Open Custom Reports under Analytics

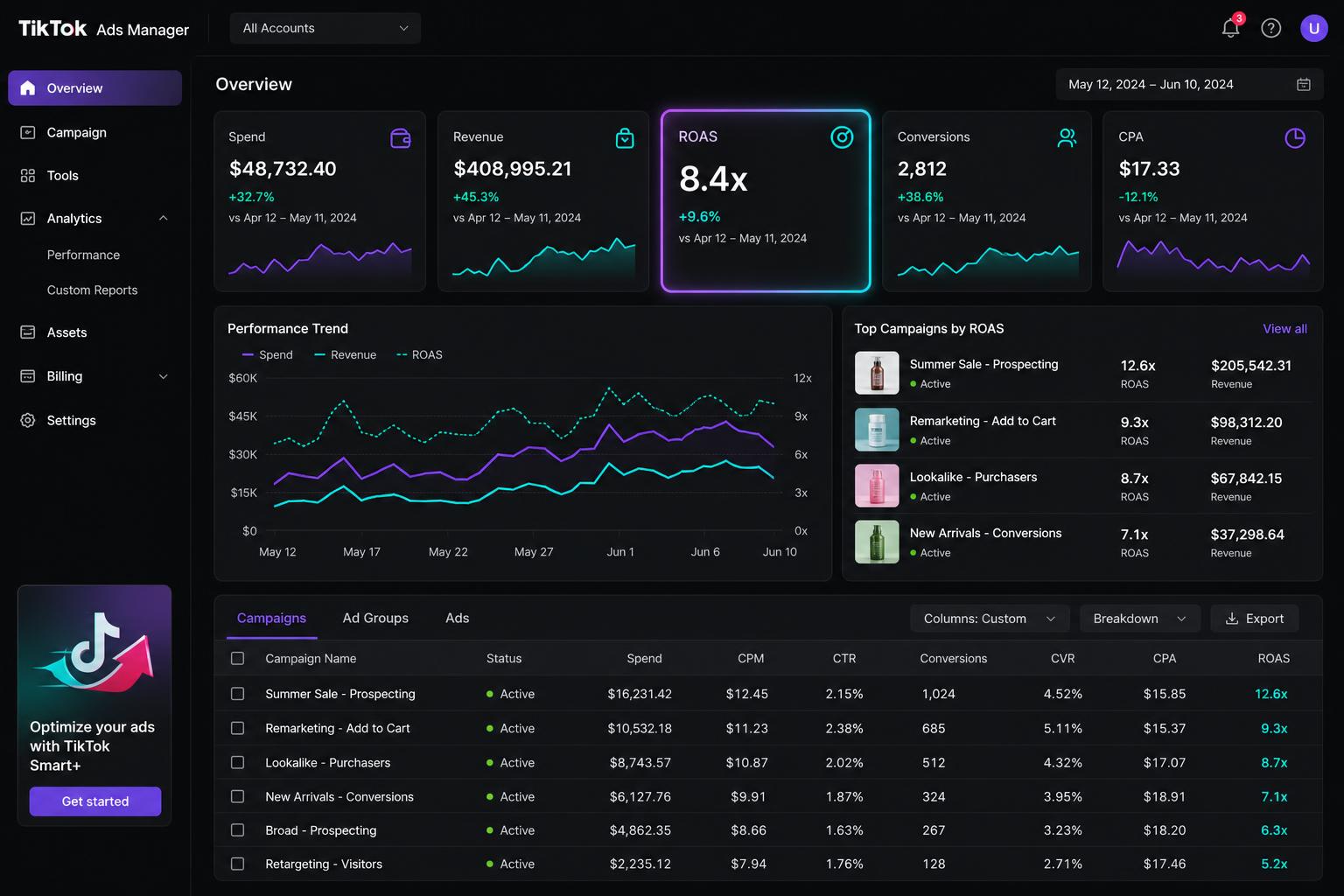click(x=92, y=290)
